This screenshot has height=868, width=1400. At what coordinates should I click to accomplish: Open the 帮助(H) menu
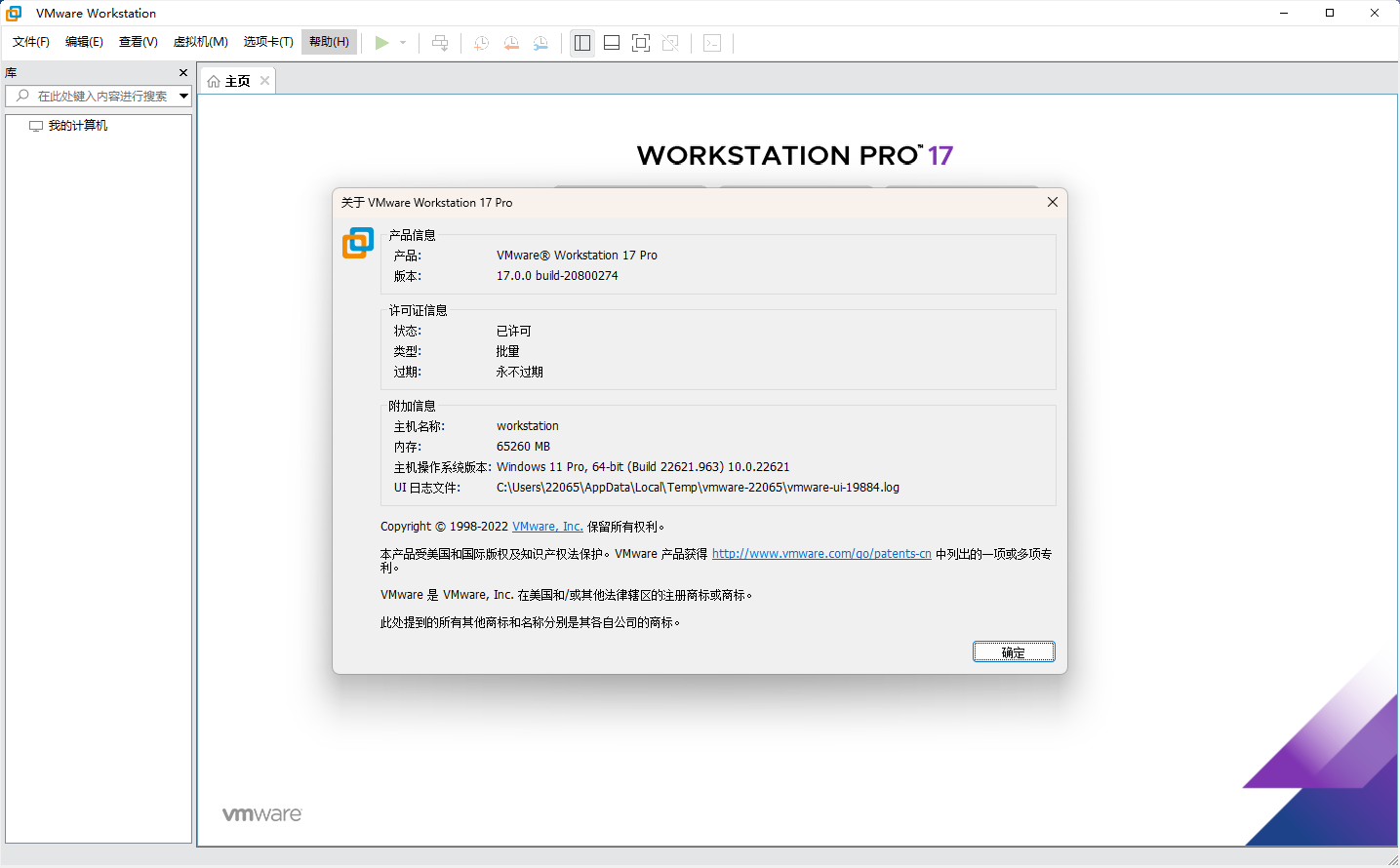(329, 42)
